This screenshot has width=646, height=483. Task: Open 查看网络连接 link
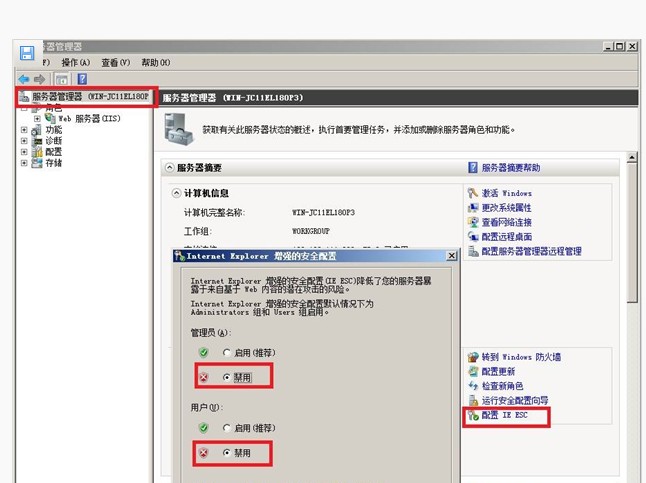coord(507,222)
